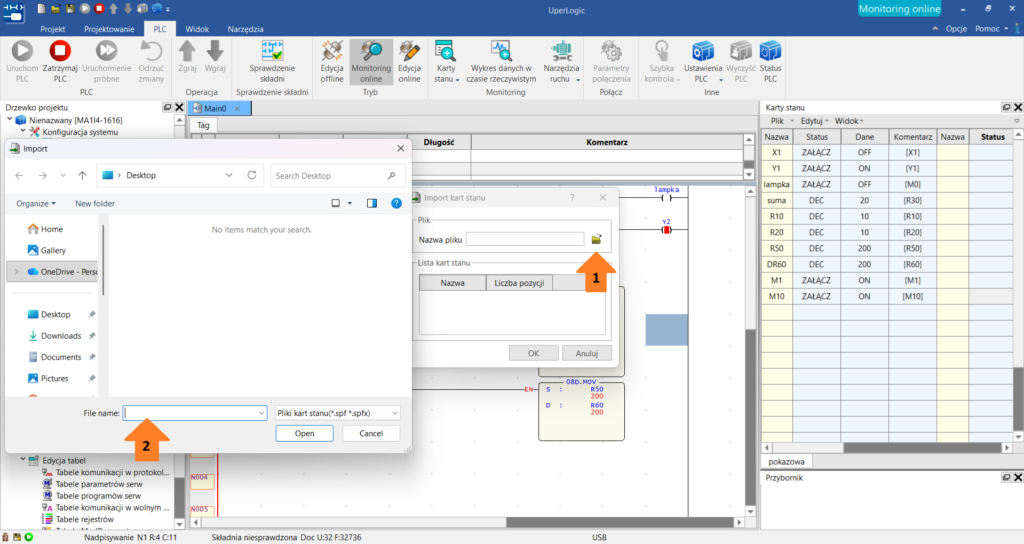Collapse Edycja tabel tree node
The width and height of the screenshot is (1024, 544).
point(23,460)
